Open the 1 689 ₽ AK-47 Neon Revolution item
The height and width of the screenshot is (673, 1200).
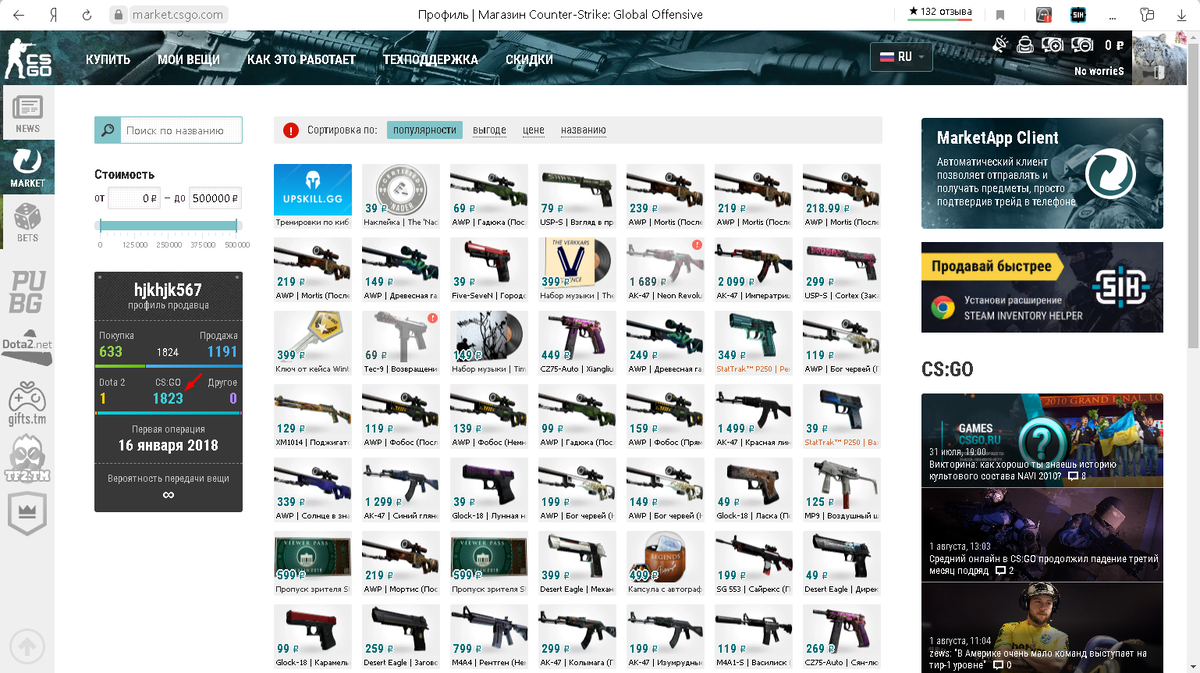[x=665, y=269]
